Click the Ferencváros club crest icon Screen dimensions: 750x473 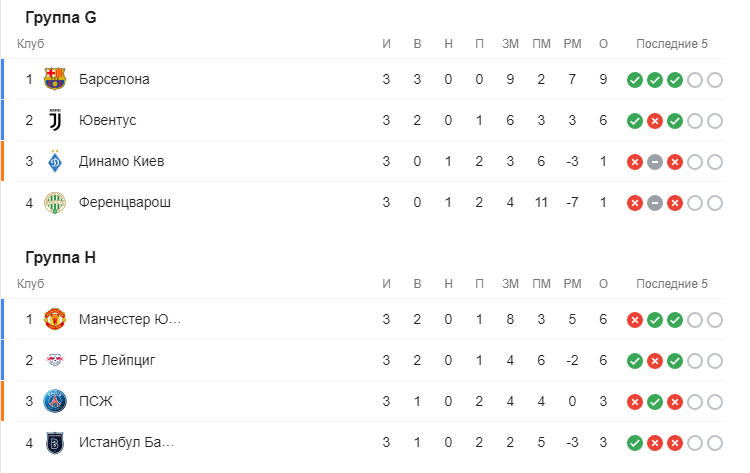coord(55,203)
